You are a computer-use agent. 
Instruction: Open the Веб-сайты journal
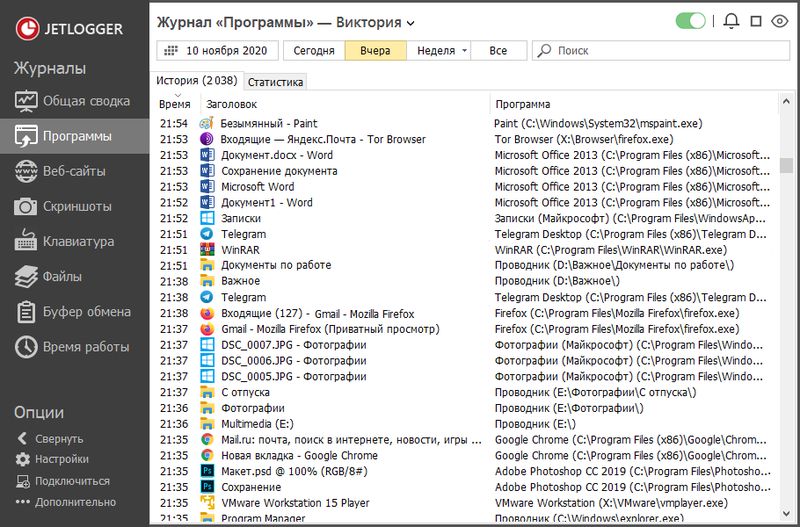(74, 171)
